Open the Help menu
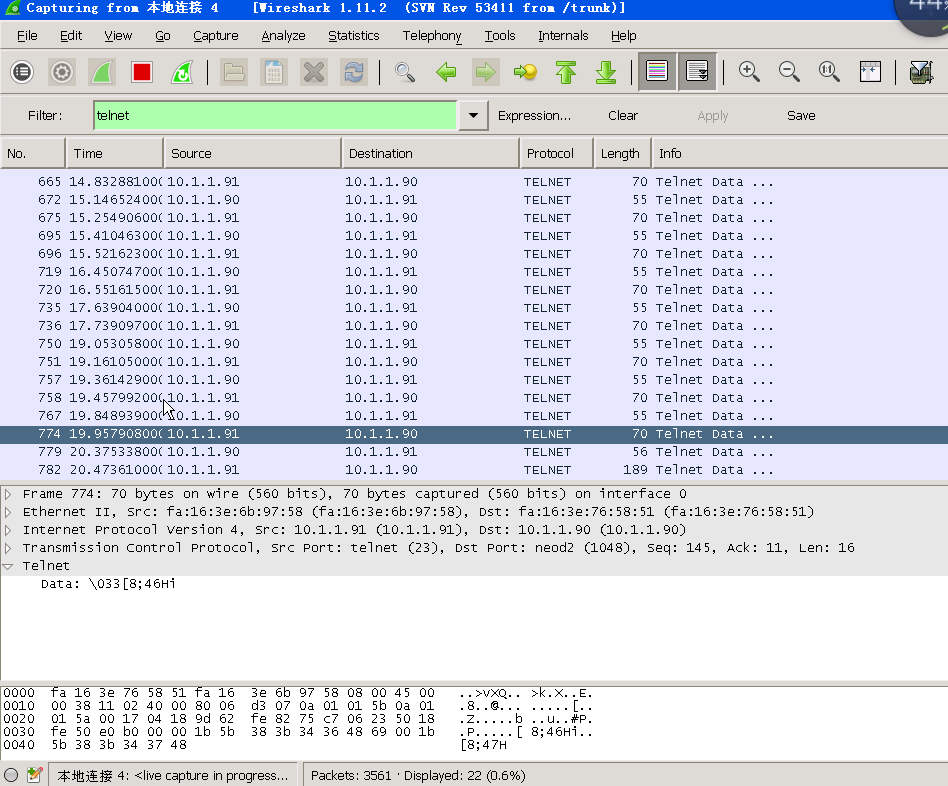 point(623,36)
